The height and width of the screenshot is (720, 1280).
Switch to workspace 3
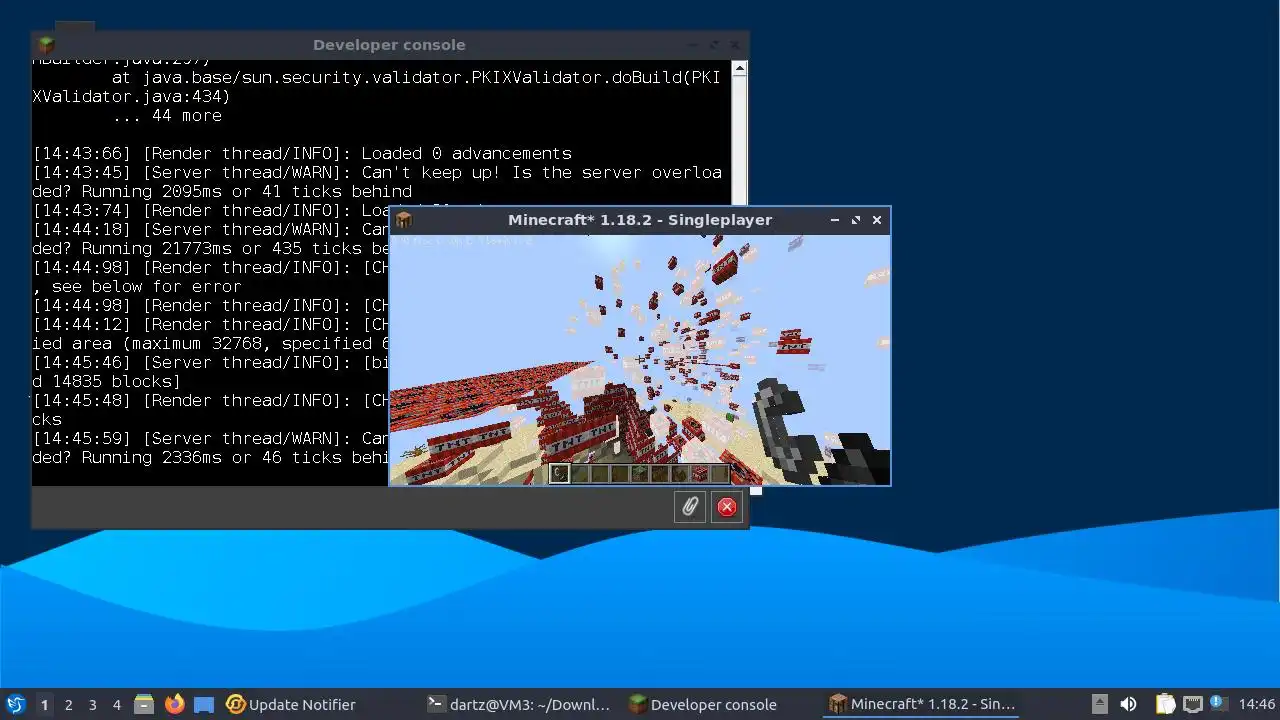(93, 704)
